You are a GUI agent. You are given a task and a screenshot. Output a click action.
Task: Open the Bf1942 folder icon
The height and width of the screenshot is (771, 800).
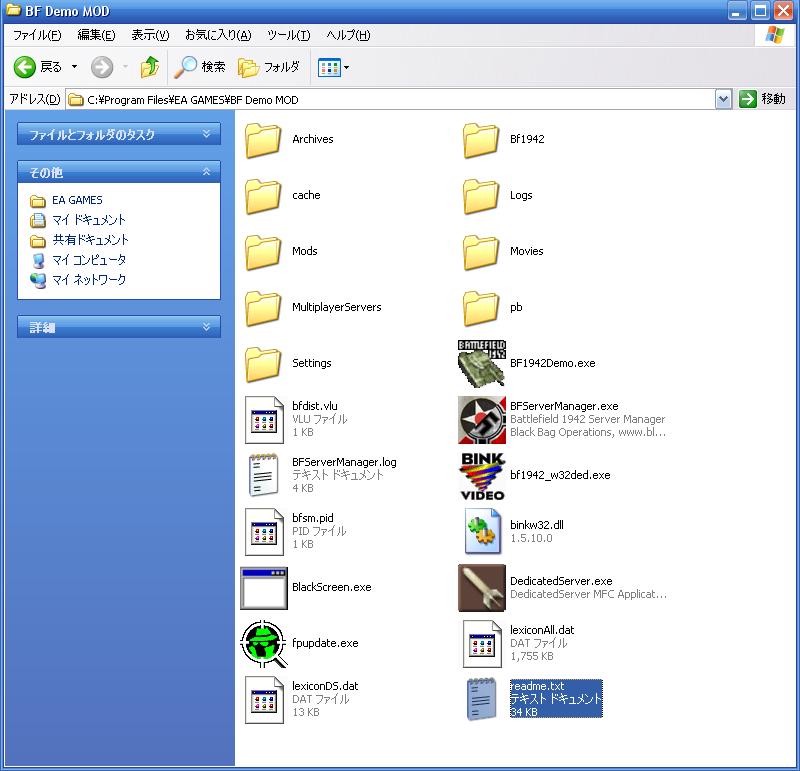pos(481,140)
